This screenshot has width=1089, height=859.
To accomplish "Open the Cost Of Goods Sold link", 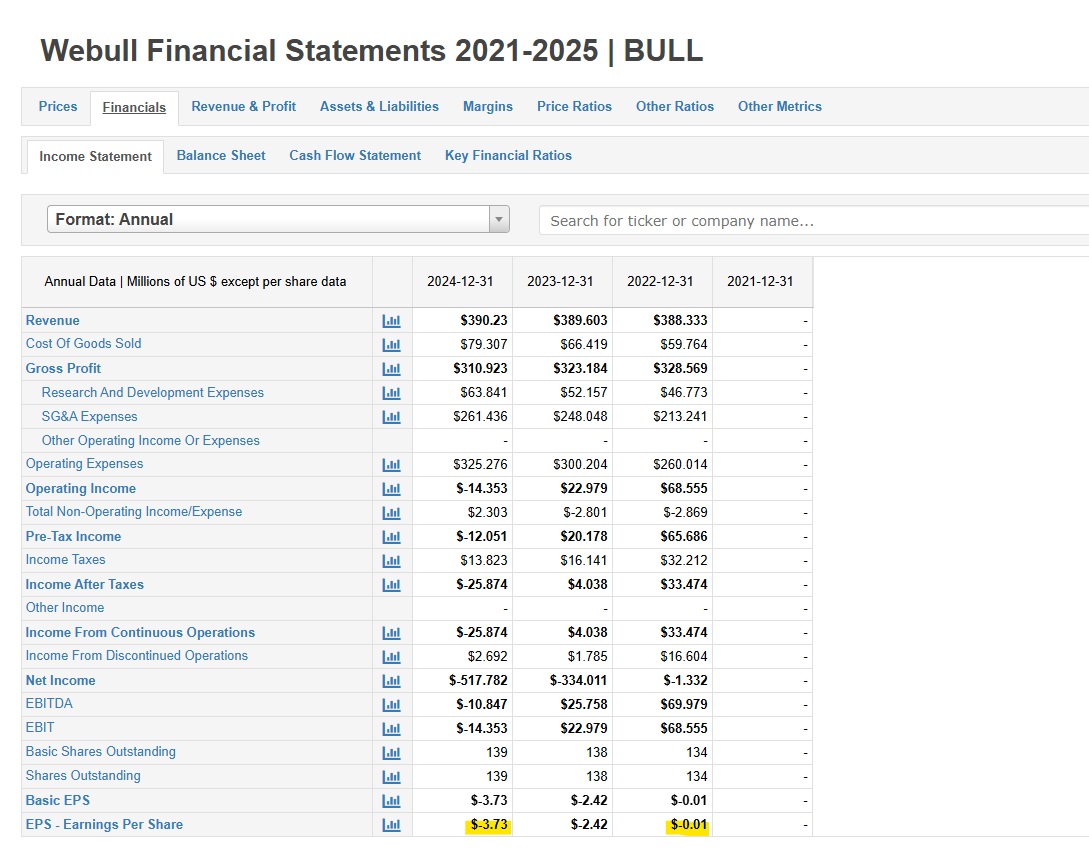I will (x=83, y=343).
